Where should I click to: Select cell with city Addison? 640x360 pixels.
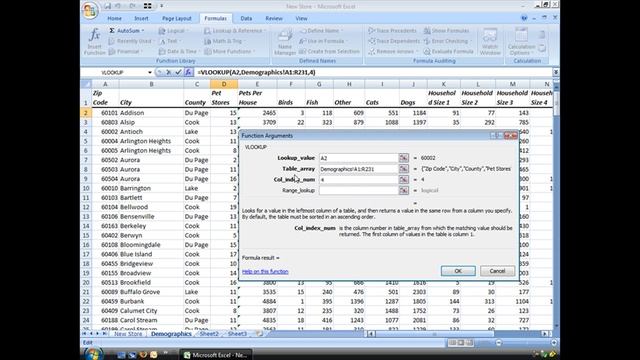click(151, 113)
